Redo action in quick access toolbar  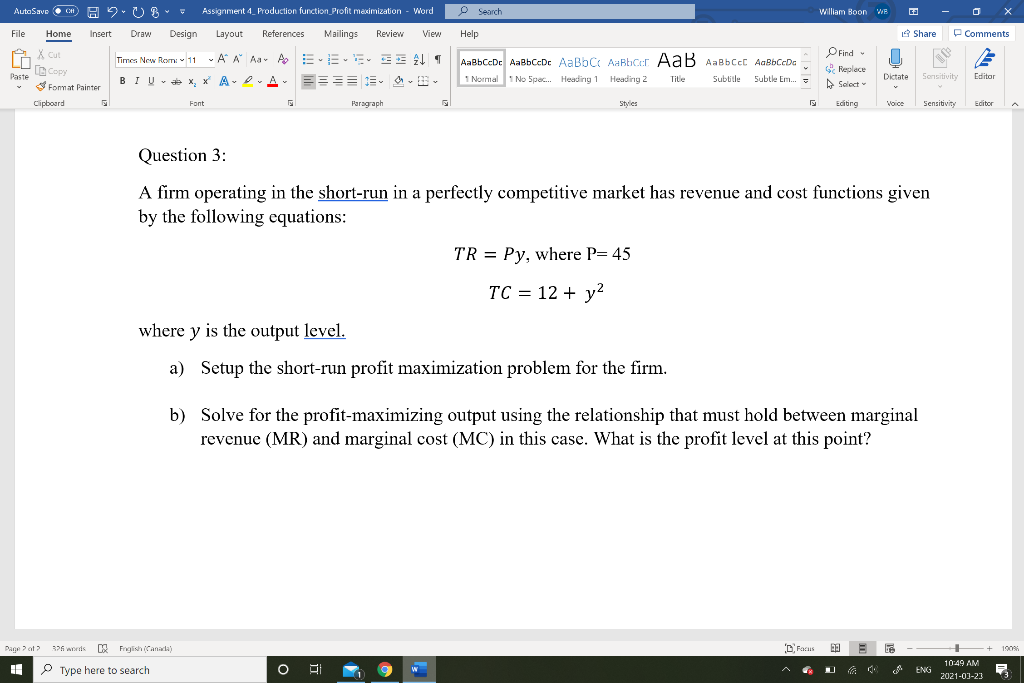coord(138,12)
